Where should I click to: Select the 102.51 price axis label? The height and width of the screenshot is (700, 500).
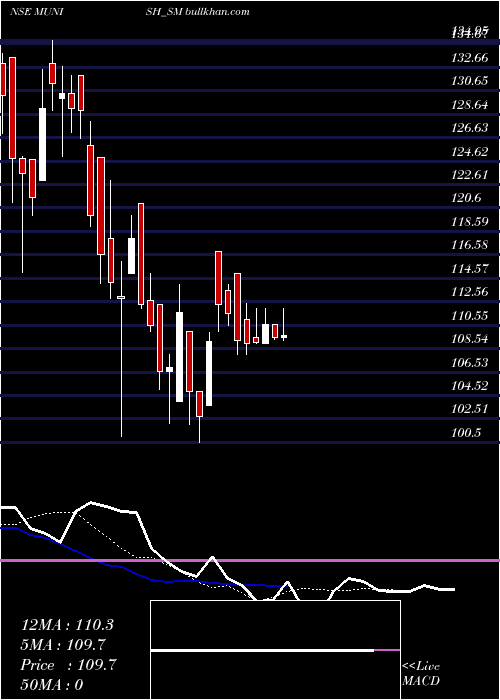470,409
